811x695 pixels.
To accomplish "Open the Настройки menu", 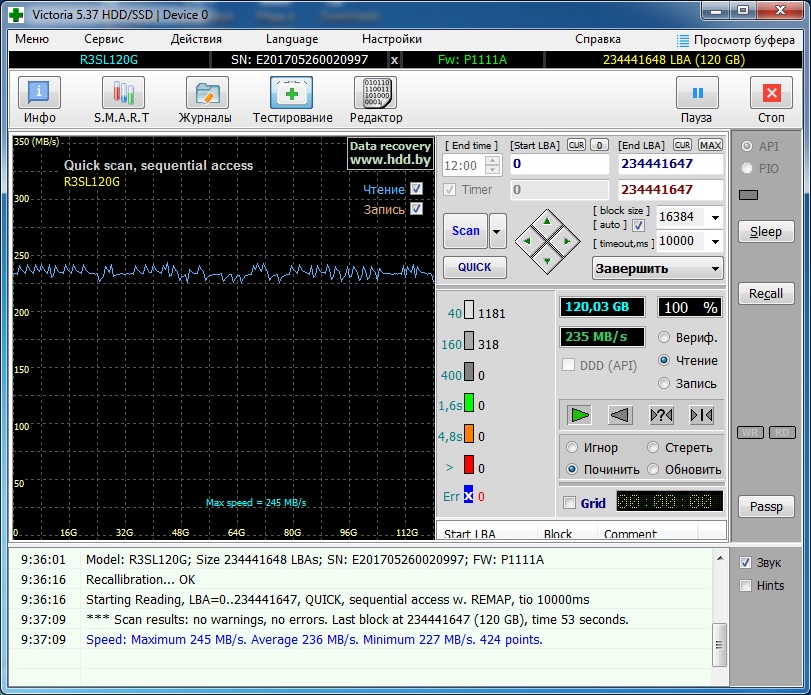I will pyautogui.click(x=392, y=39).
